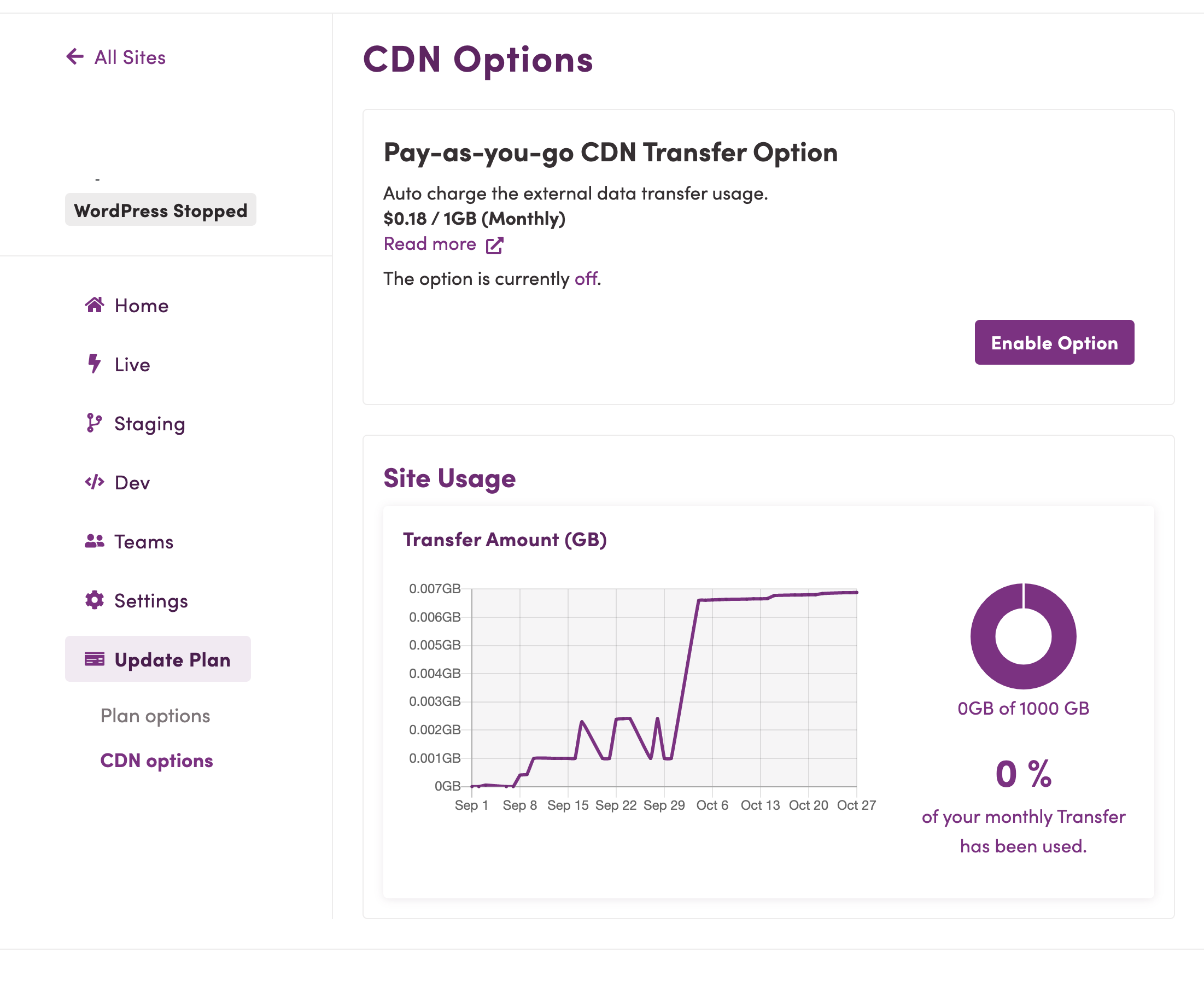Click the external link icon after Read more
The width and height of the screenshot is (1204, 988).
[494, 245]
